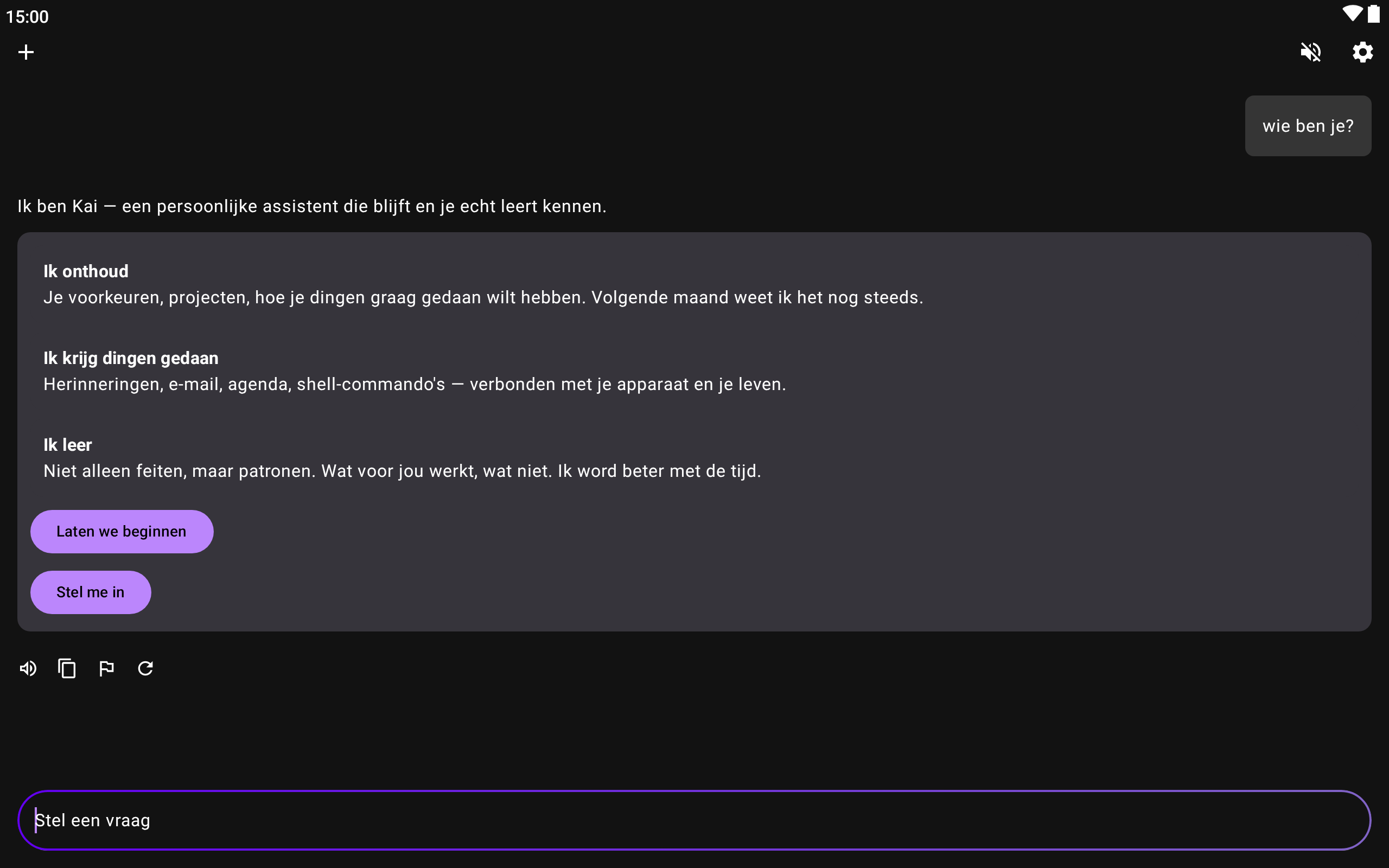Tap the Wi-Fi status icon

(1352, 14)
